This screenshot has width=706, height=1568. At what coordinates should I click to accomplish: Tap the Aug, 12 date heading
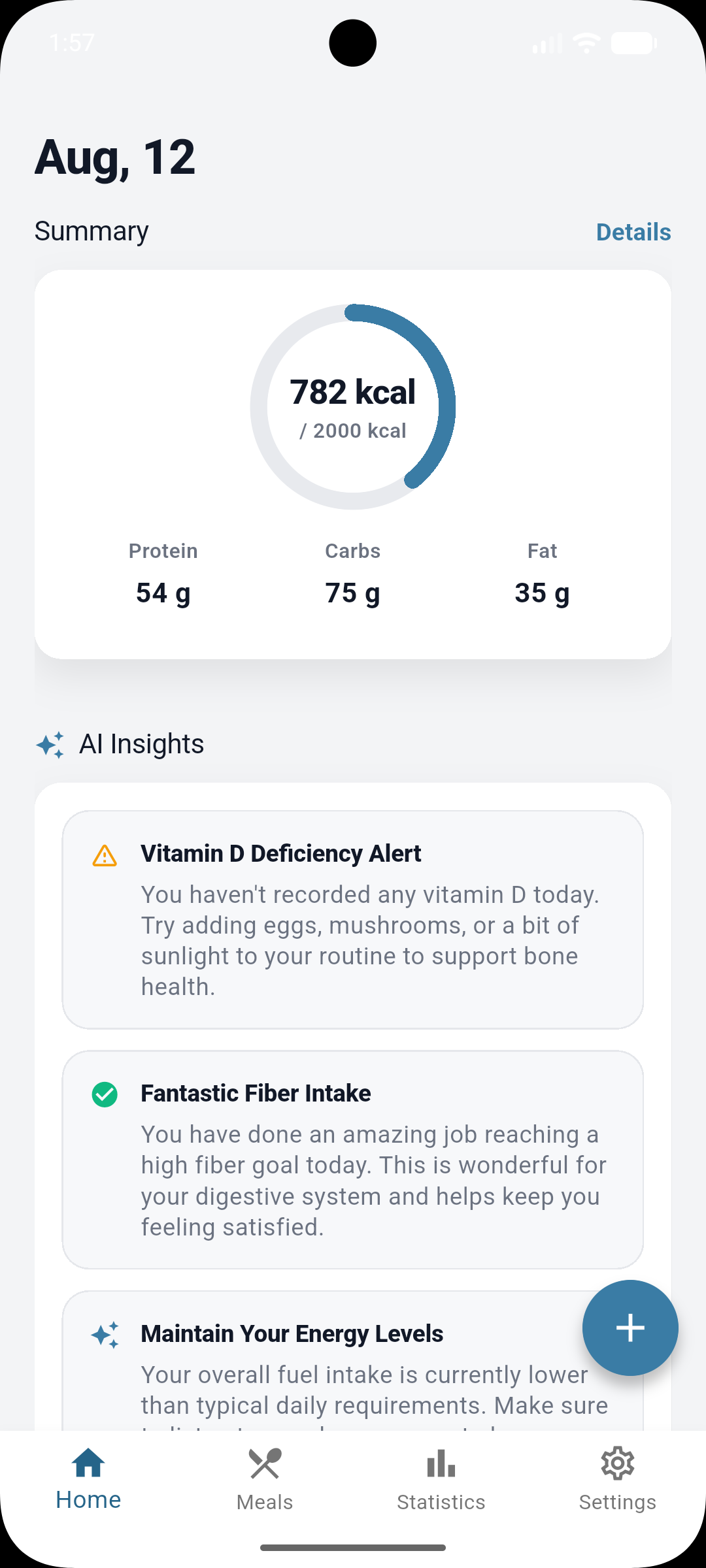pyautogui.click(x=115, y=157)
